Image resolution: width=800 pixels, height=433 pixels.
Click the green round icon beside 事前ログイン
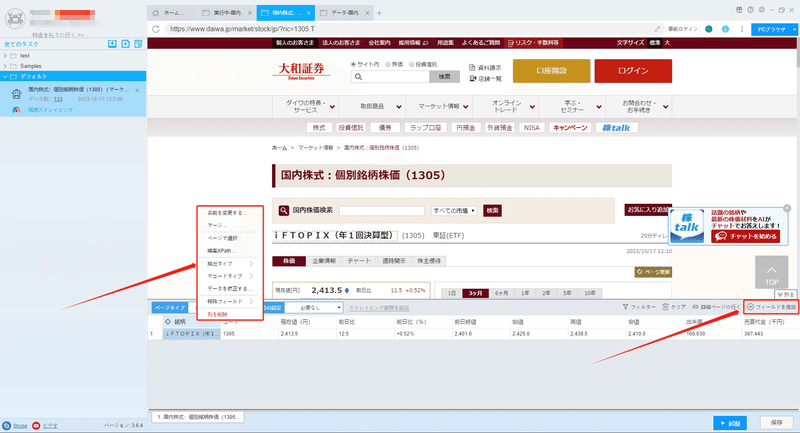(709, 29)
